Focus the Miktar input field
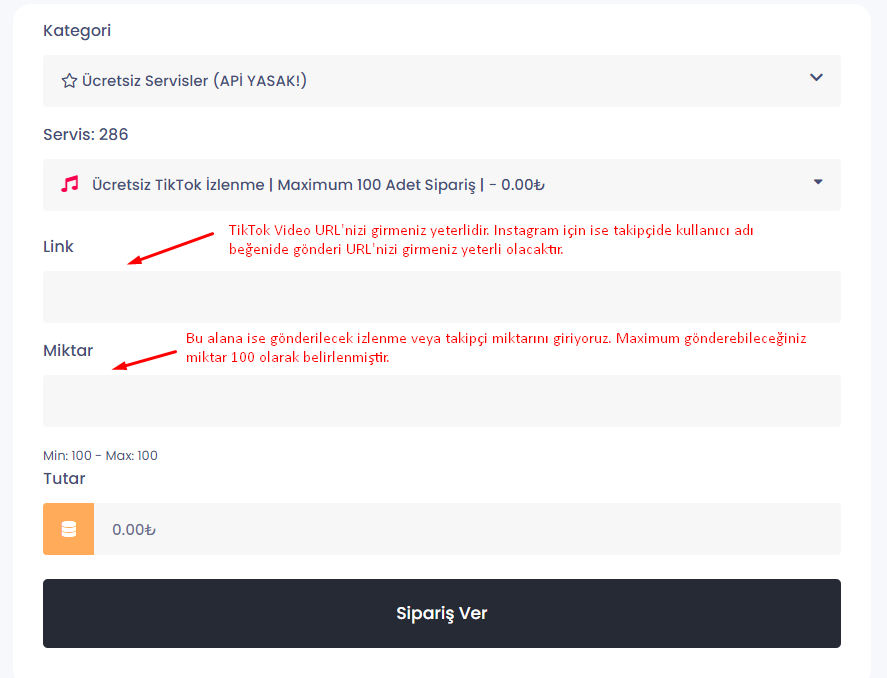This screenshot has width=887, height=678. coord(442,401)
